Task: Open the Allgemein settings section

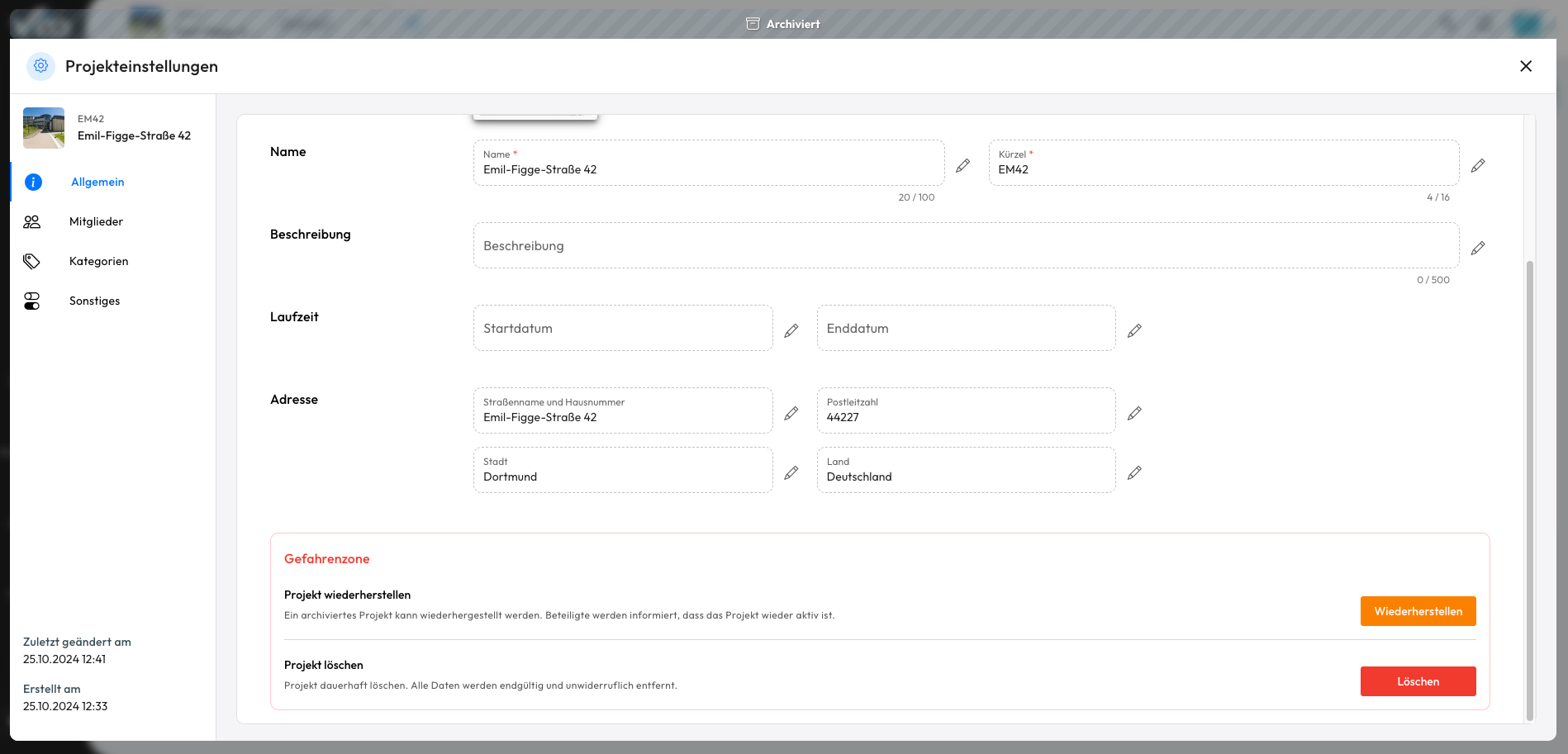Action: tap(97, 183)
